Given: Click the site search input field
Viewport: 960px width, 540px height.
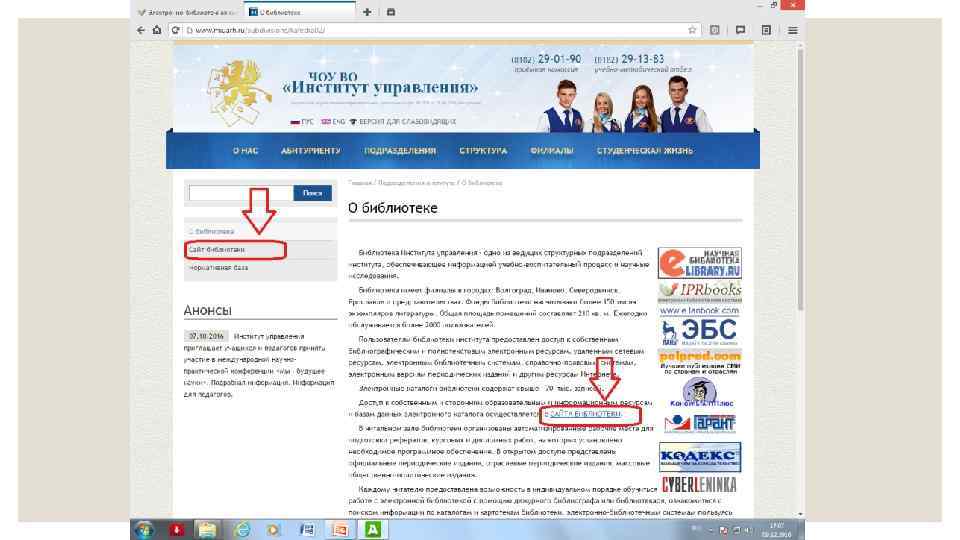Looking at the screenshot, I should click(x=241, y=193).
